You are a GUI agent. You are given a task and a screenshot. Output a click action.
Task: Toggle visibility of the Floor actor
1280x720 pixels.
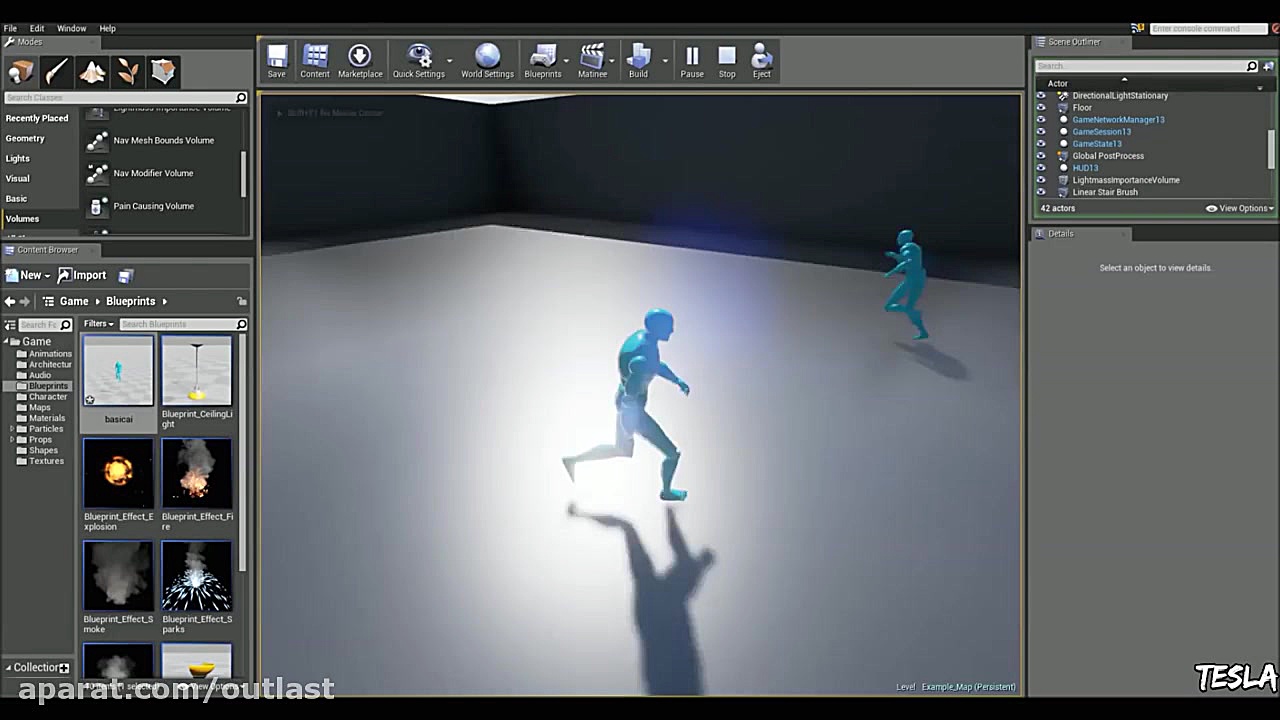point(1041,107)
